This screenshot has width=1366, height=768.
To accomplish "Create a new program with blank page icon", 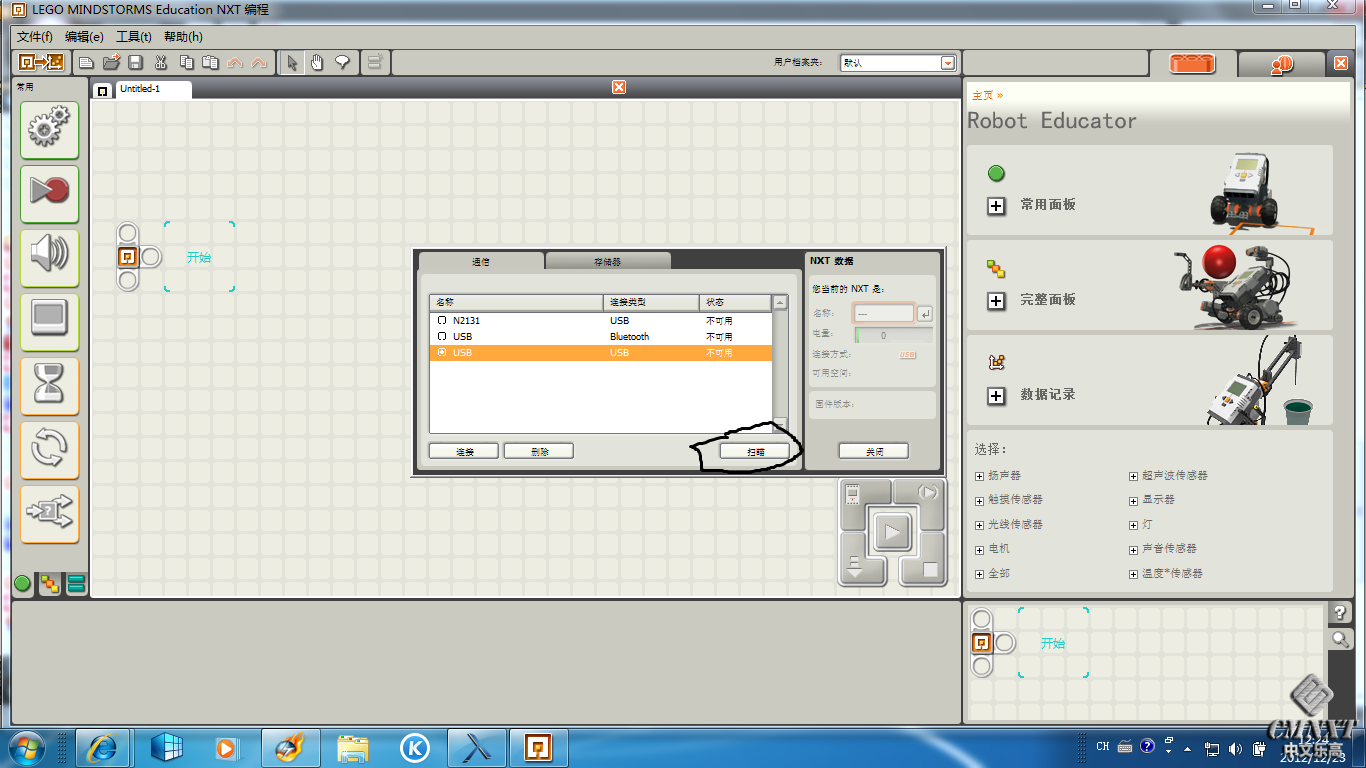I will 87,63.
